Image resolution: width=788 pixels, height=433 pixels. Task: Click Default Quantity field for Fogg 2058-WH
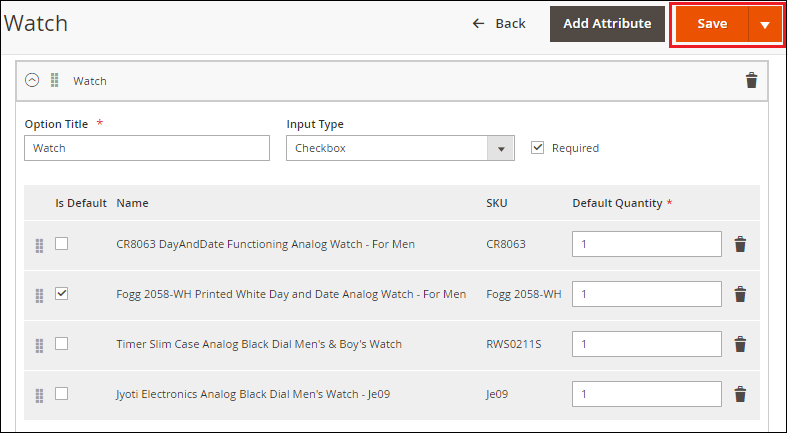(x=647, y=294)
